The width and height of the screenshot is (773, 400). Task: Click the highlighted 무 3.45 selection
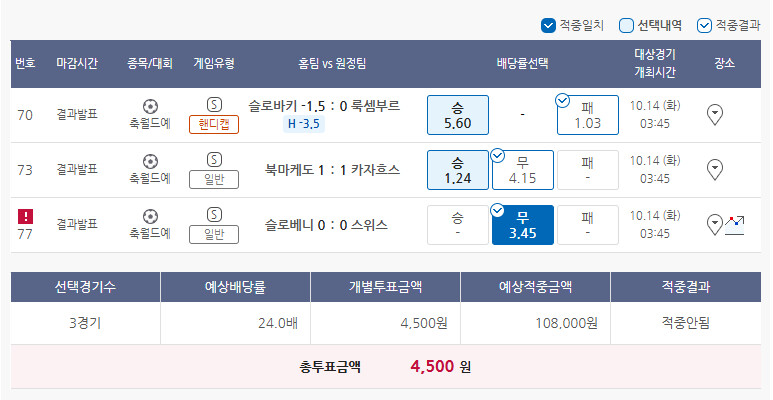(522, 224)
